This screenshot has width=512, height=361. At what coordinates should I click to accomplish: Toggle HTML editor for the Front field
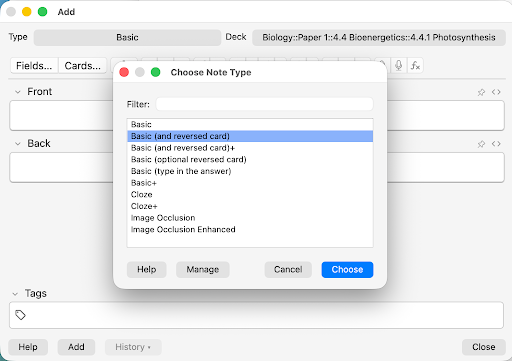496,92
